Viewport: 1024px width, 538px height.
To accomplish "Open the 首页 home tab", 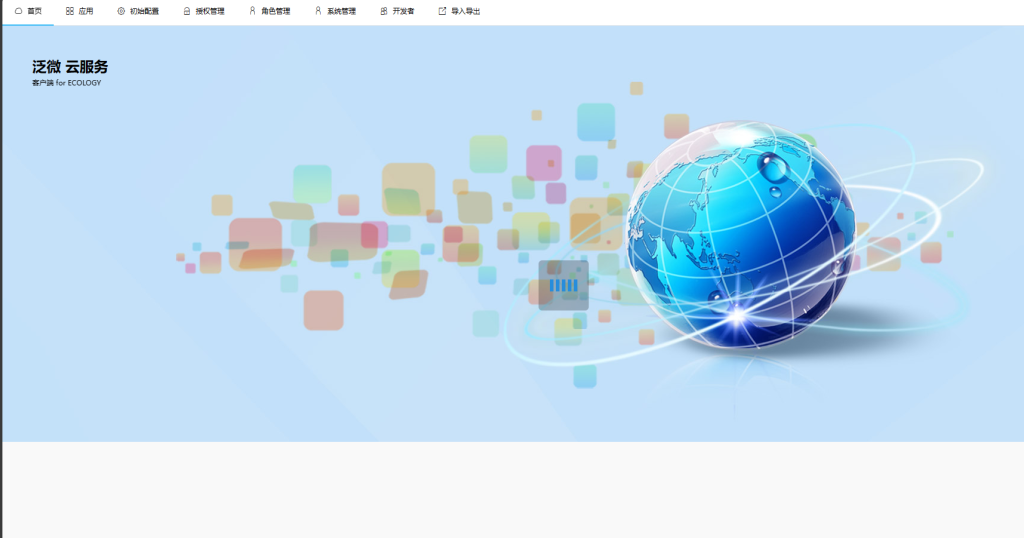I will coord(28,11).
